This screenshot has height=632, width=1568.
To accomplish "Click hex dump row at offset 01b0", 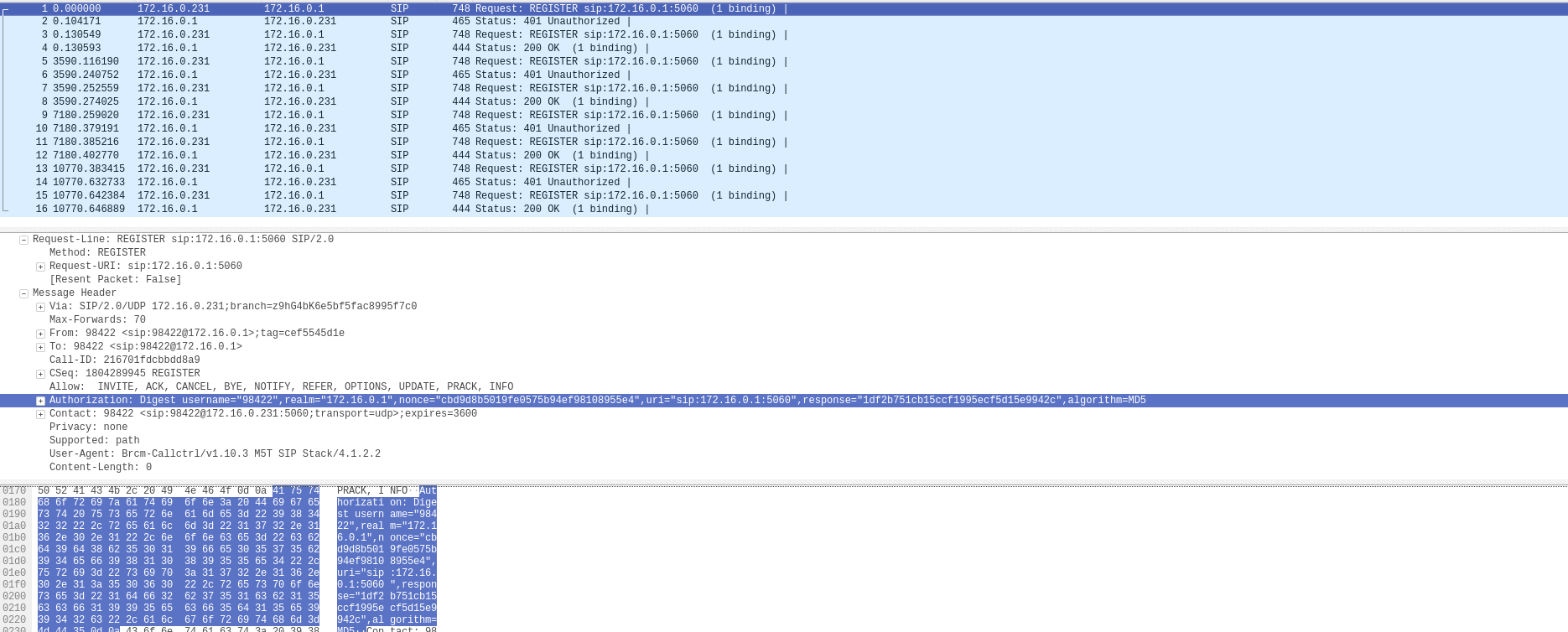I will click(x=219, y=538).
